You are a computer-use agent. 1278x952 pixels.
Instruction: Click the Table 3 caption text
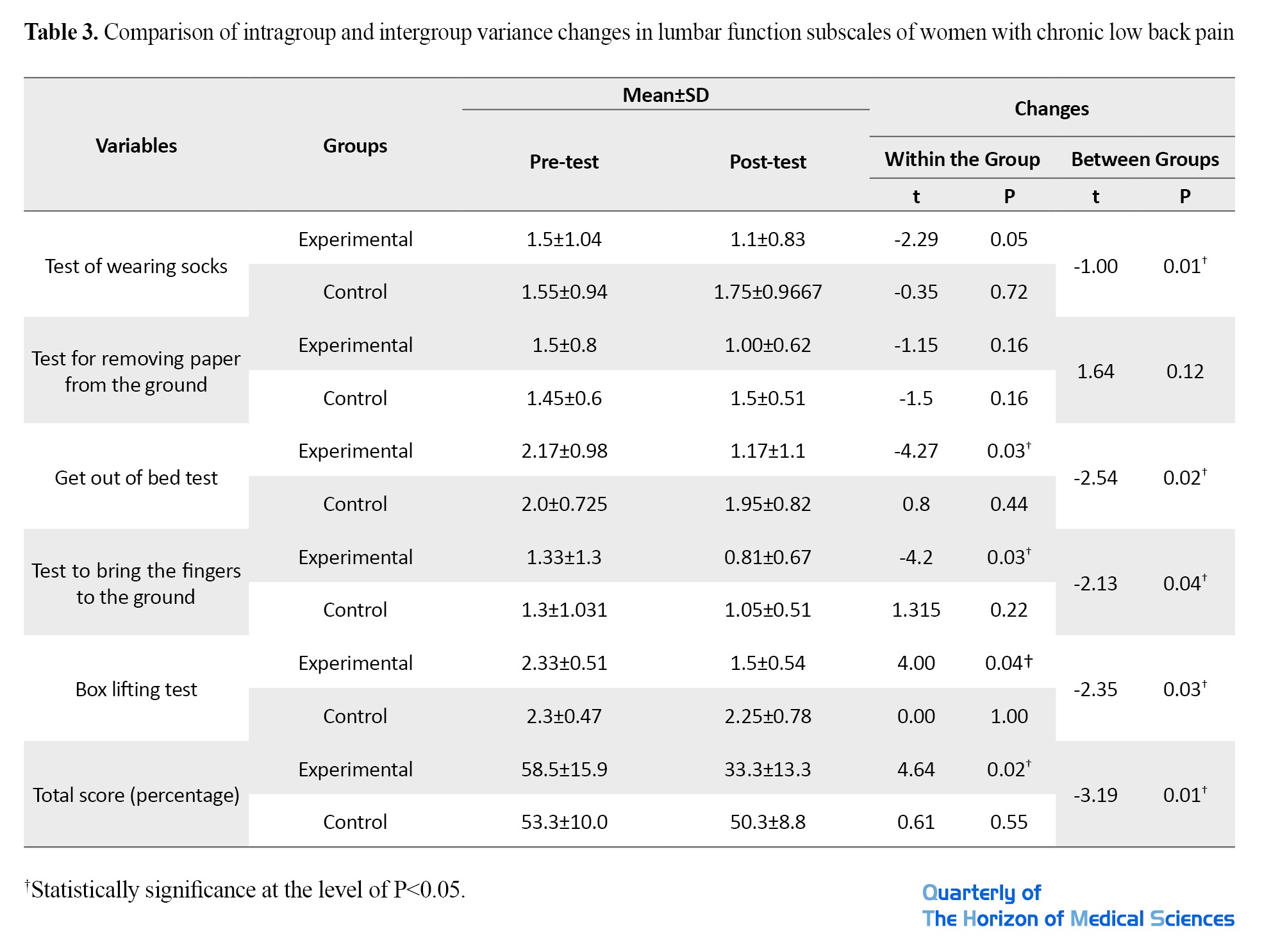[628, 32]
